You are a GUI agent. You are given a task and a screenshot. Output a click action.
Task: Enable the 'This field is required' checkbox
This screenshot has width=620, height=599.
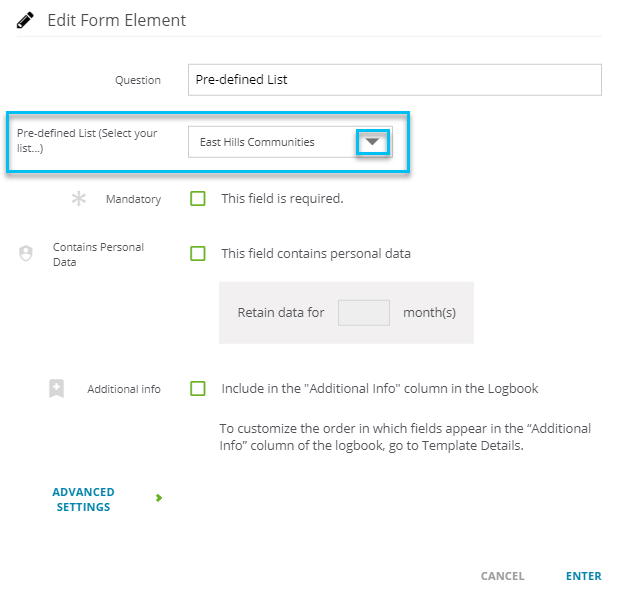[198, 198]
